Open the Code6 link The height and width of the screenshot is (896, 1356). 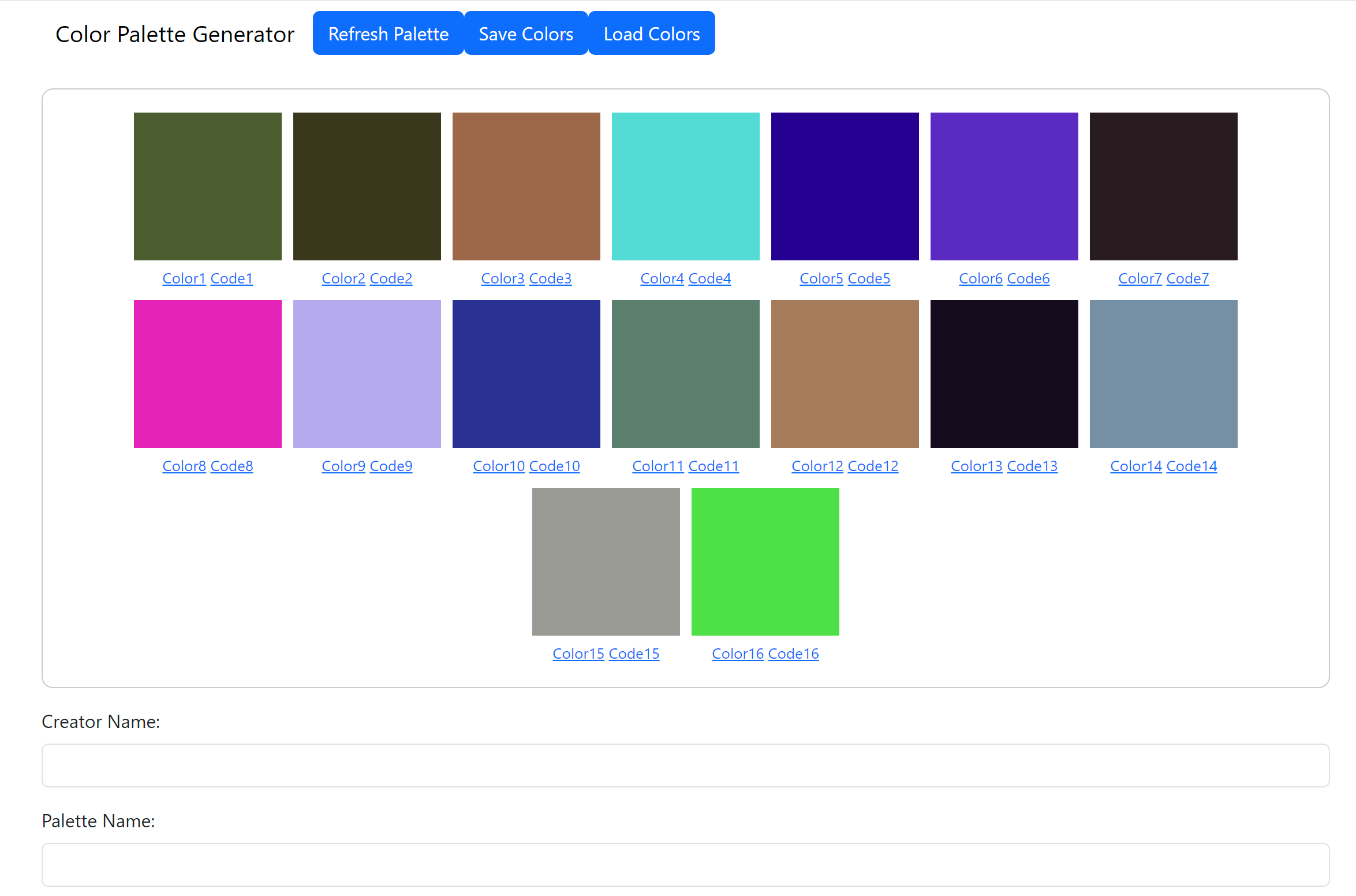pos(1028,278)
